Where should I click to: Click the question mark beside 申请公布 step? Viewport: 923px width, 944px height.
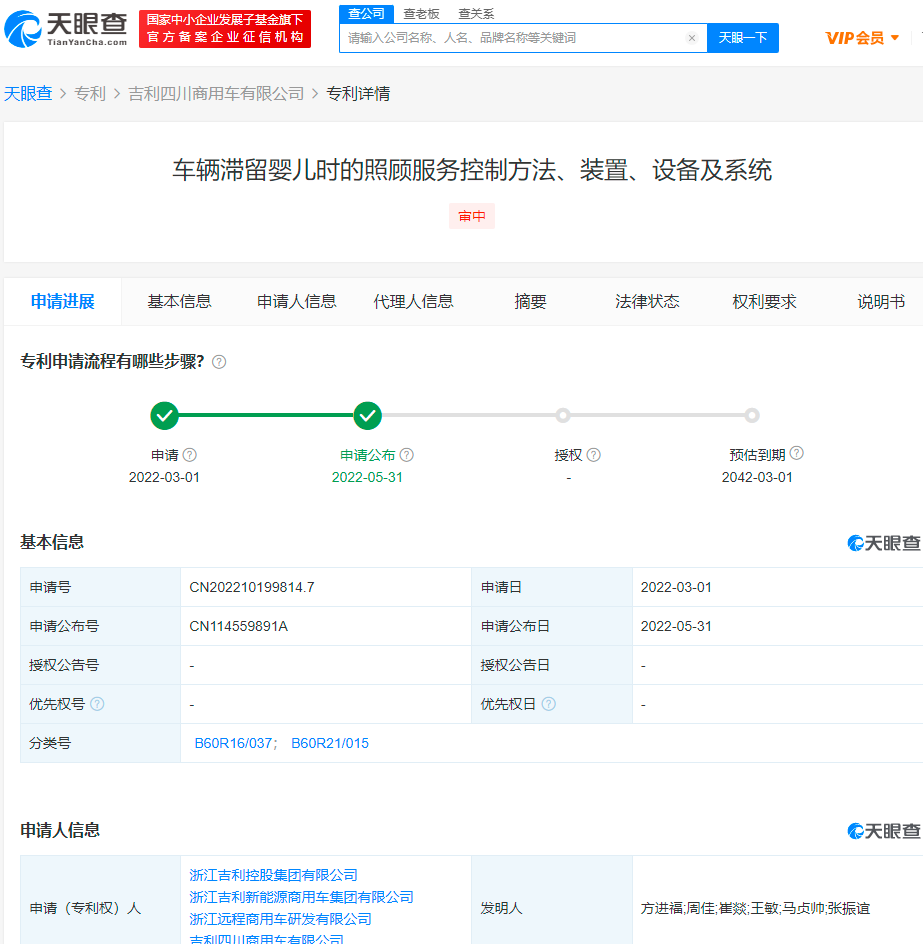(406, 455)
